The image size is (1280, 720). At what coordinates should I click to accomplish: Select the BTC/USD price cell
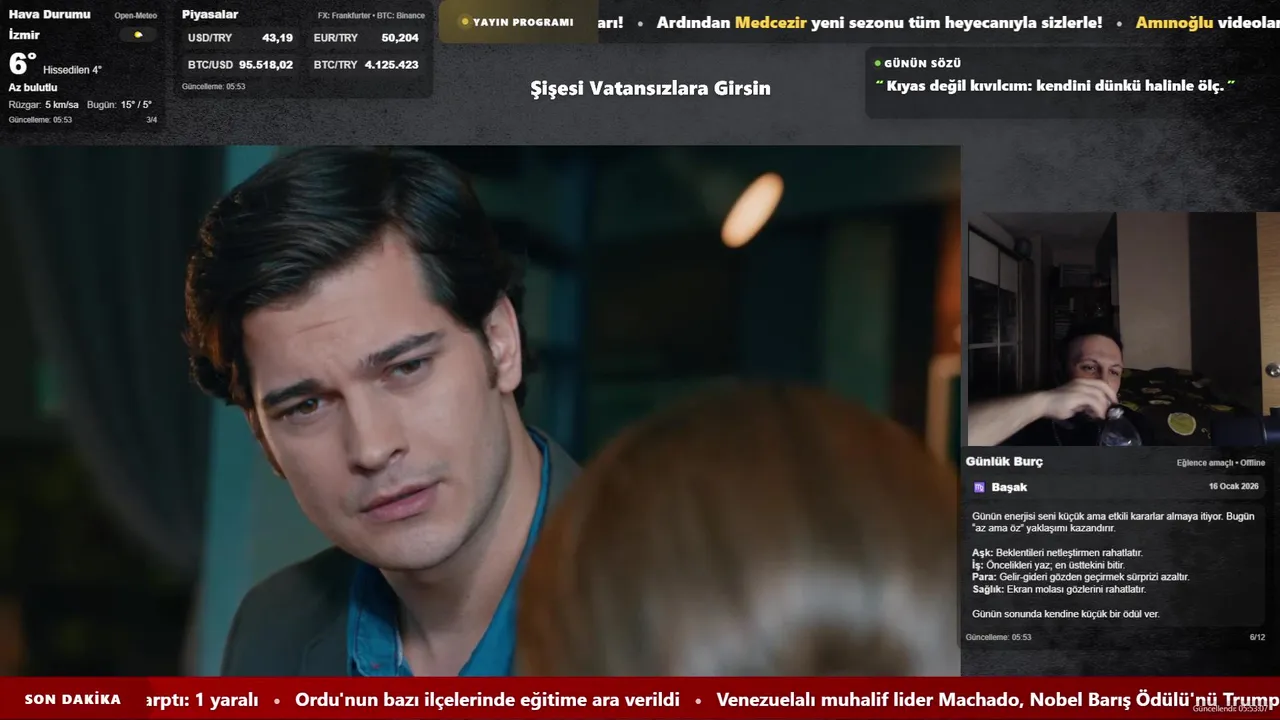240,64
